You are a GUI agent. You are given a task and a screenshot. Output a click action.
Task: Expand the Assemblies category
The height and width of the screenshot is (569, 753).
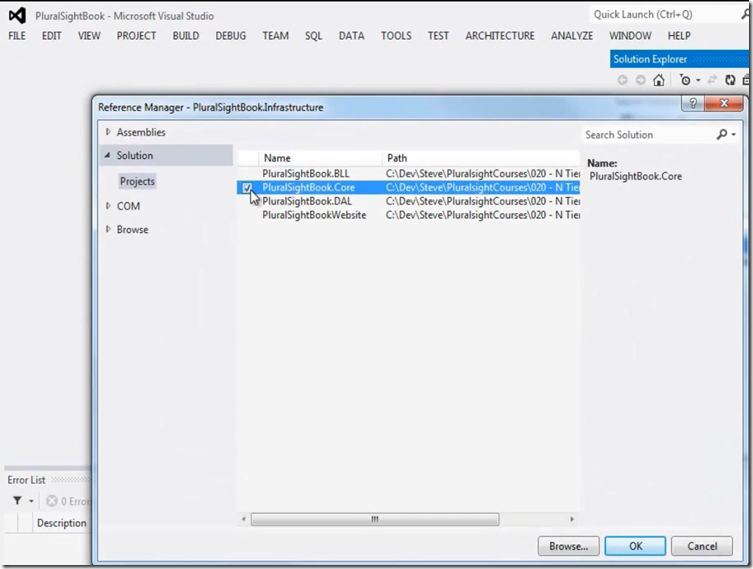[x=108, y=132]
